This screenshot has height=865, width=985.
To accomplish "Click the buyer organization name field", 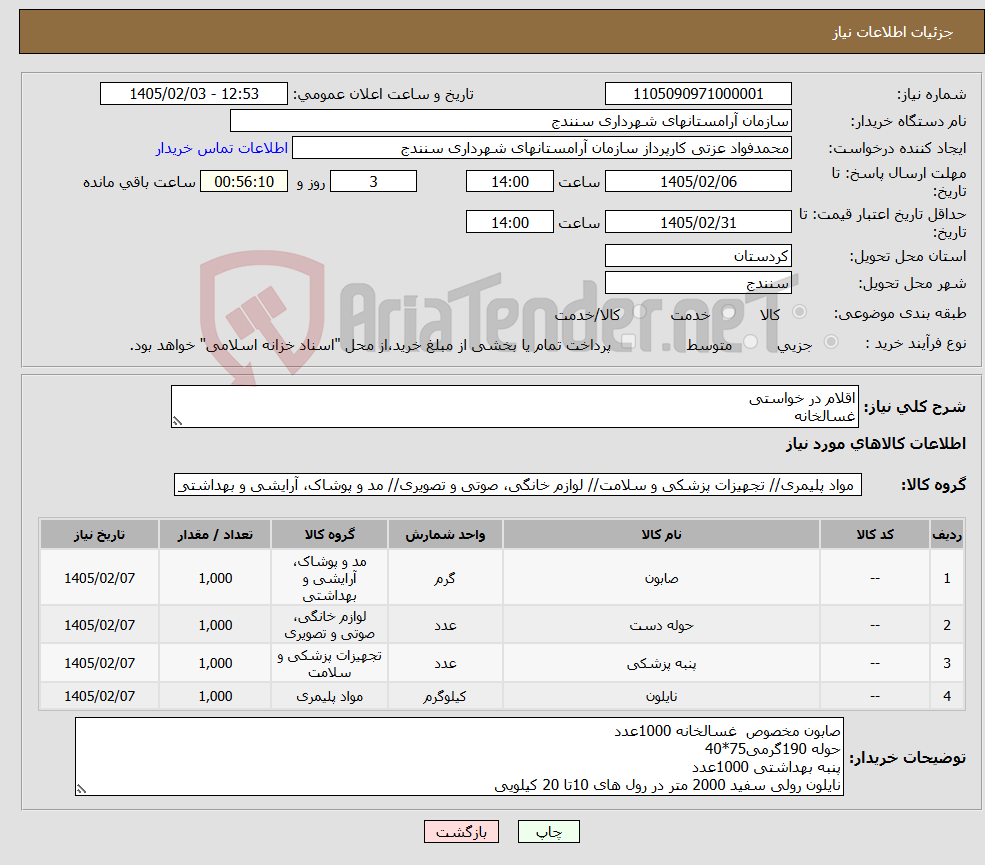I will tap(511, 121).
